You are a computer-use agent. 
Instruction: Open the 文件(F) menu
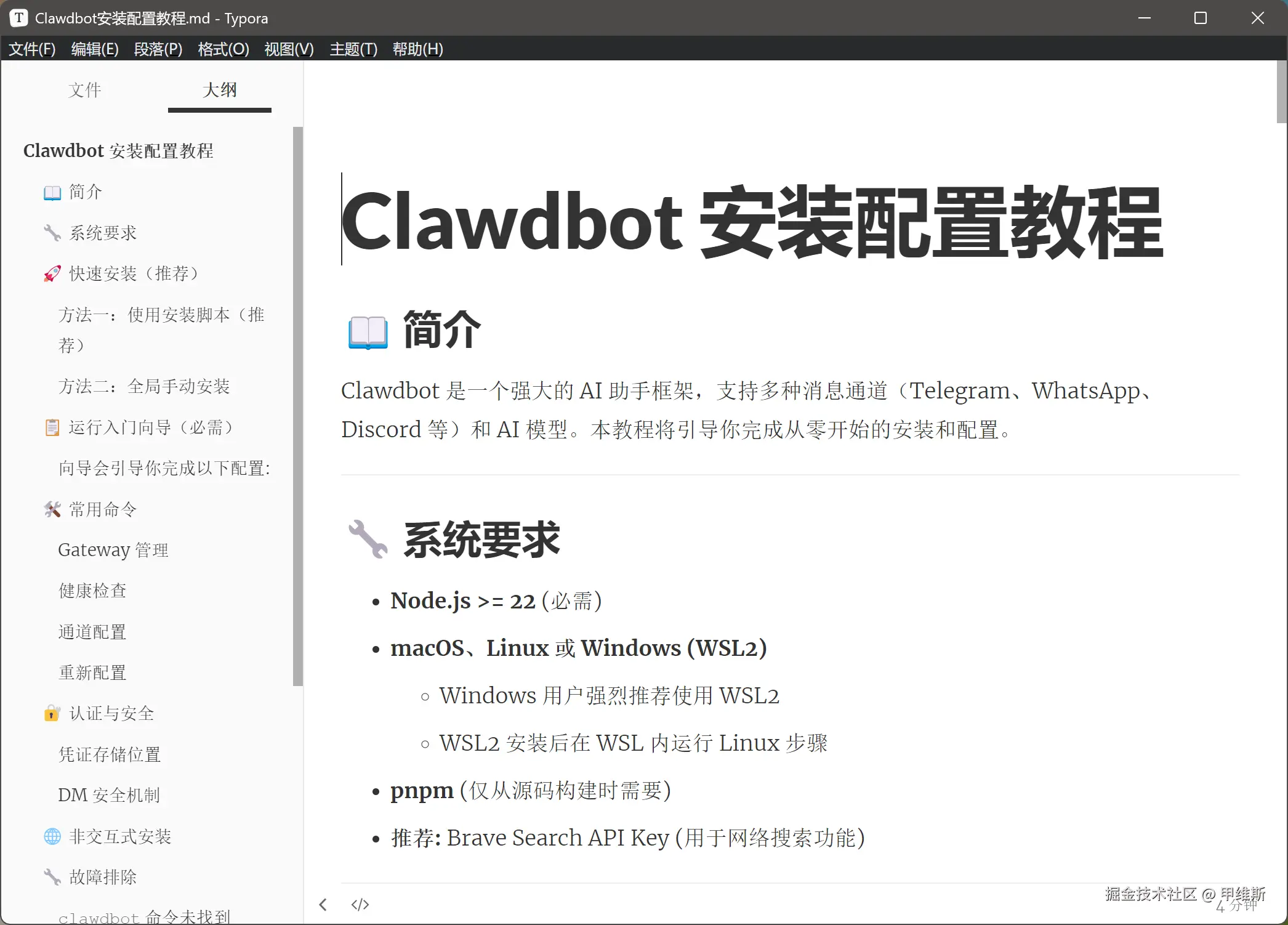click(x=32, y=49)
